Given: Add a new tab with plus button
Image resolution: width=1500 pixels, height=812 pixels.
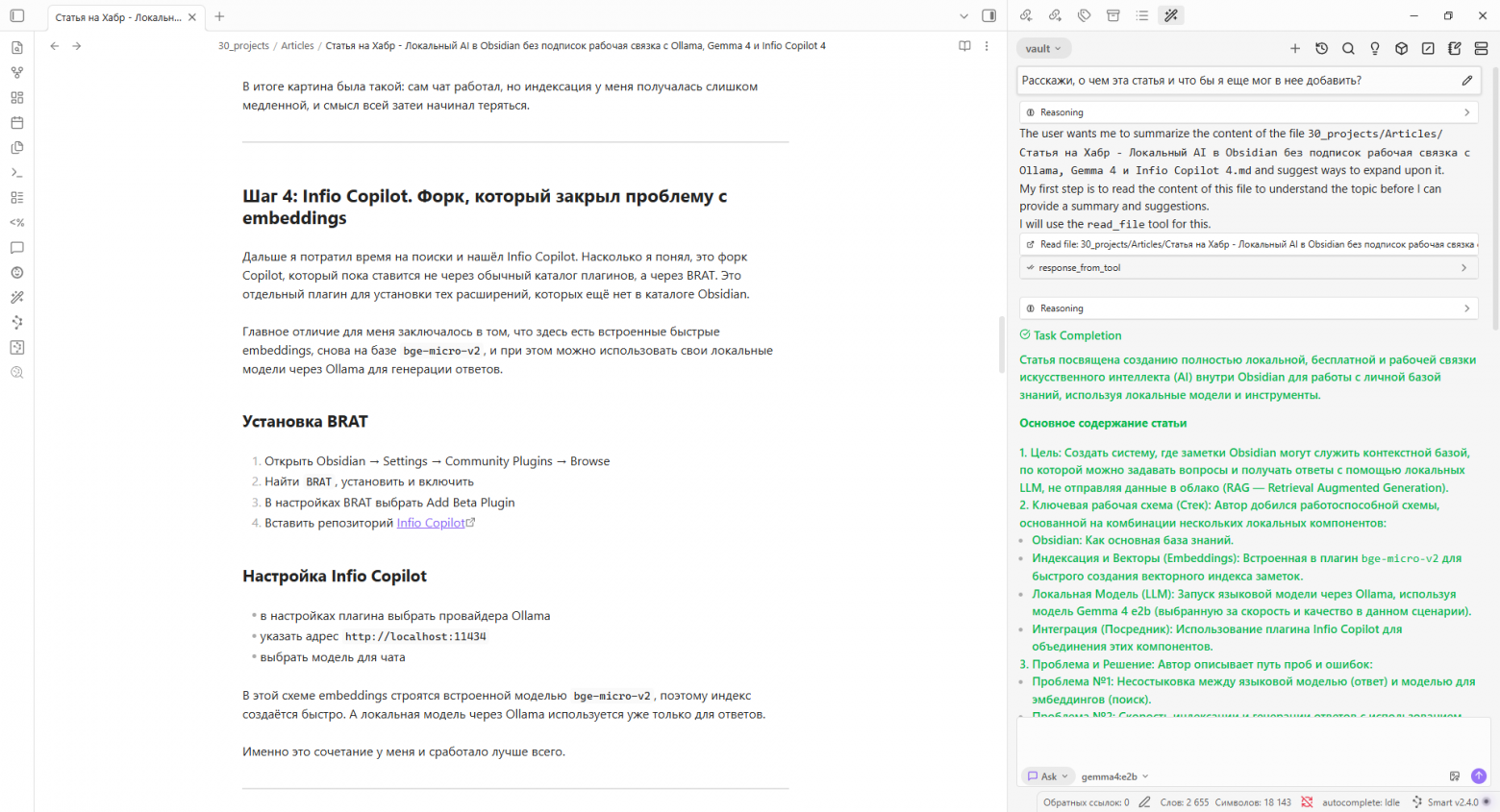Looking at the screenshot, I should click(219, 16).
